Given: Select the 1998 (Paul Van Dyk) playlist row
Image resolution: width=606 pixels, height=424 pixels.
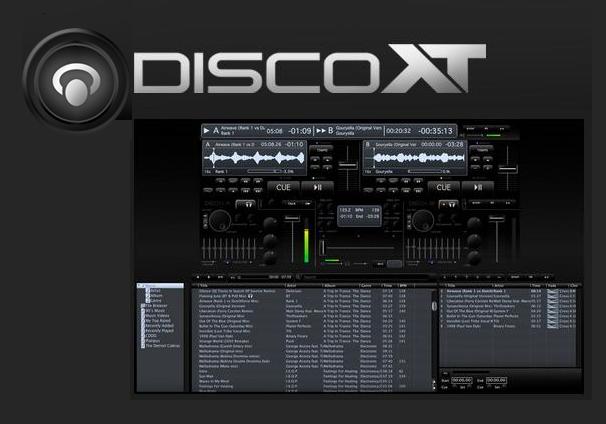Looking at the screenshot, I should (x=509, y=326).
